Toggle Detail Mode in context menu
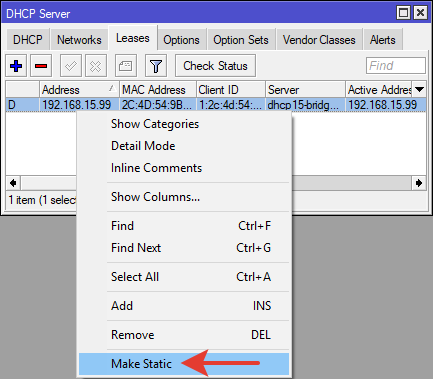433x379 pixels. pyautogui.click(x=143, y=146)
